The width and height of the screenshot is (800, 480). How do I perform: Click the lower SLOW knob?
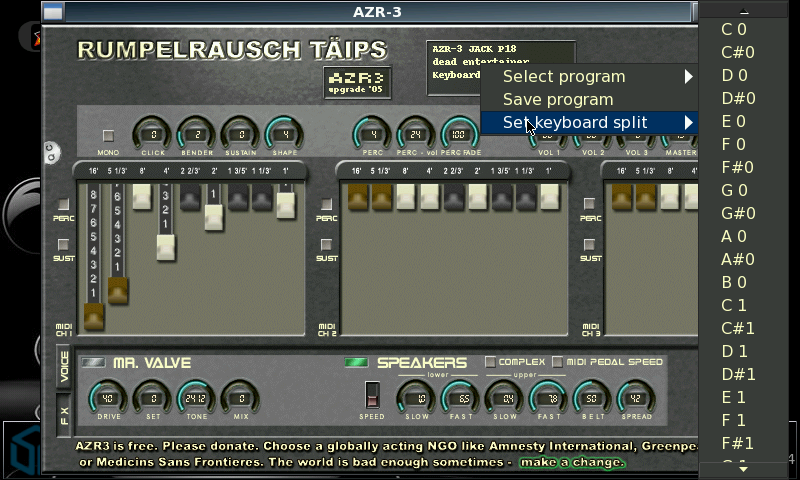coord(416,397)
